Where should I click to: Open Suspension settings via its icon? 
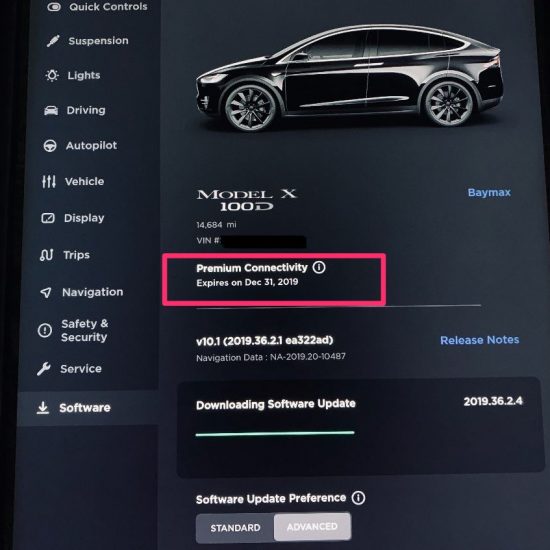coord(53,41)
